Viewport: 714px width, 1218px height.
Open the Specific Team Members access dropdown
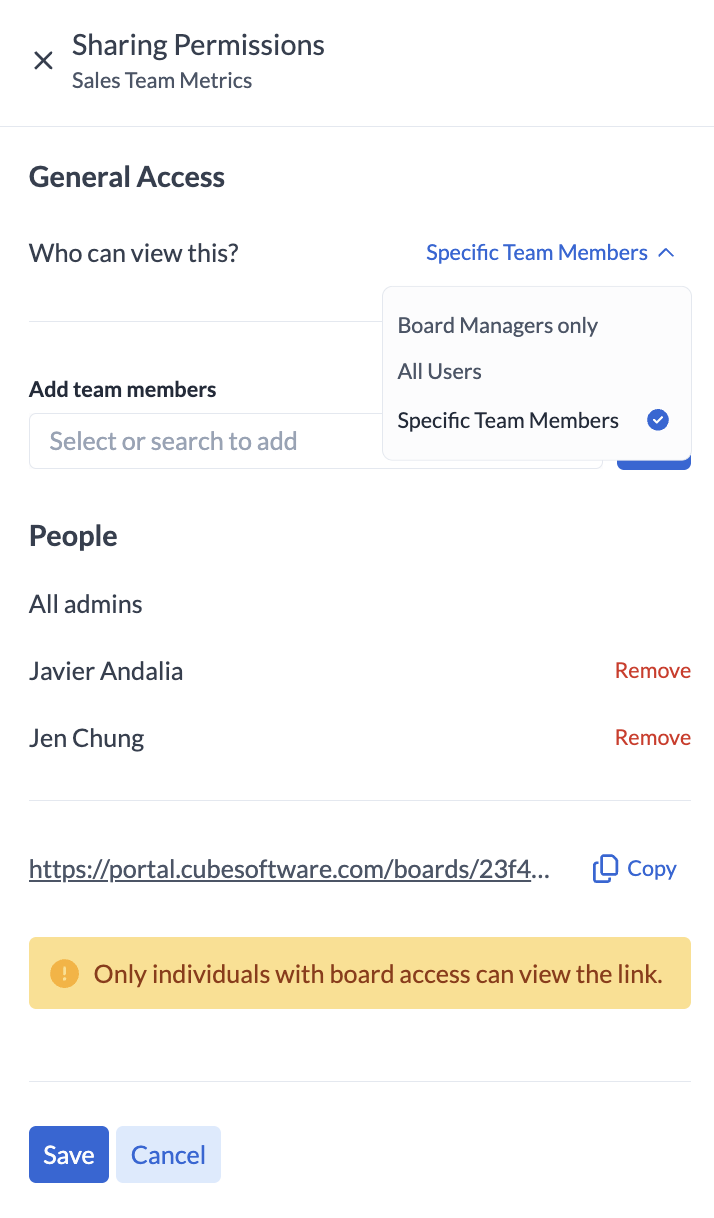coord(537,254)
